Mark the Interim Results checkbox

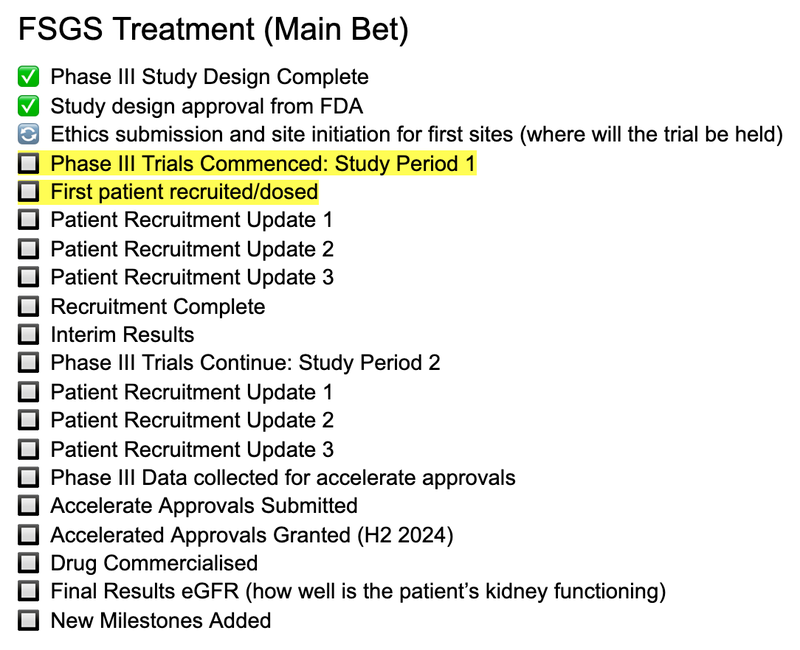click(28, 335)
